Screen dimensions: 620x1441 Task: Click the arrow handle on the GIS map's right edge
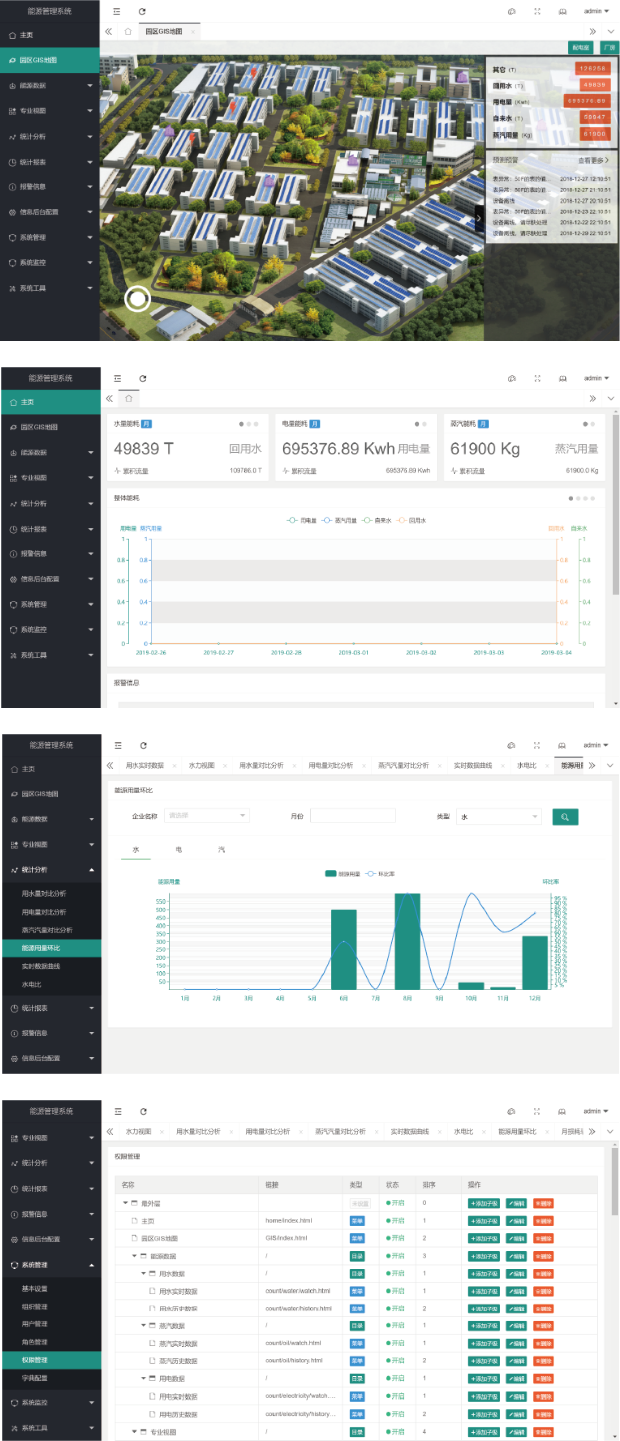pyautogui.click(x=478, y=217)
